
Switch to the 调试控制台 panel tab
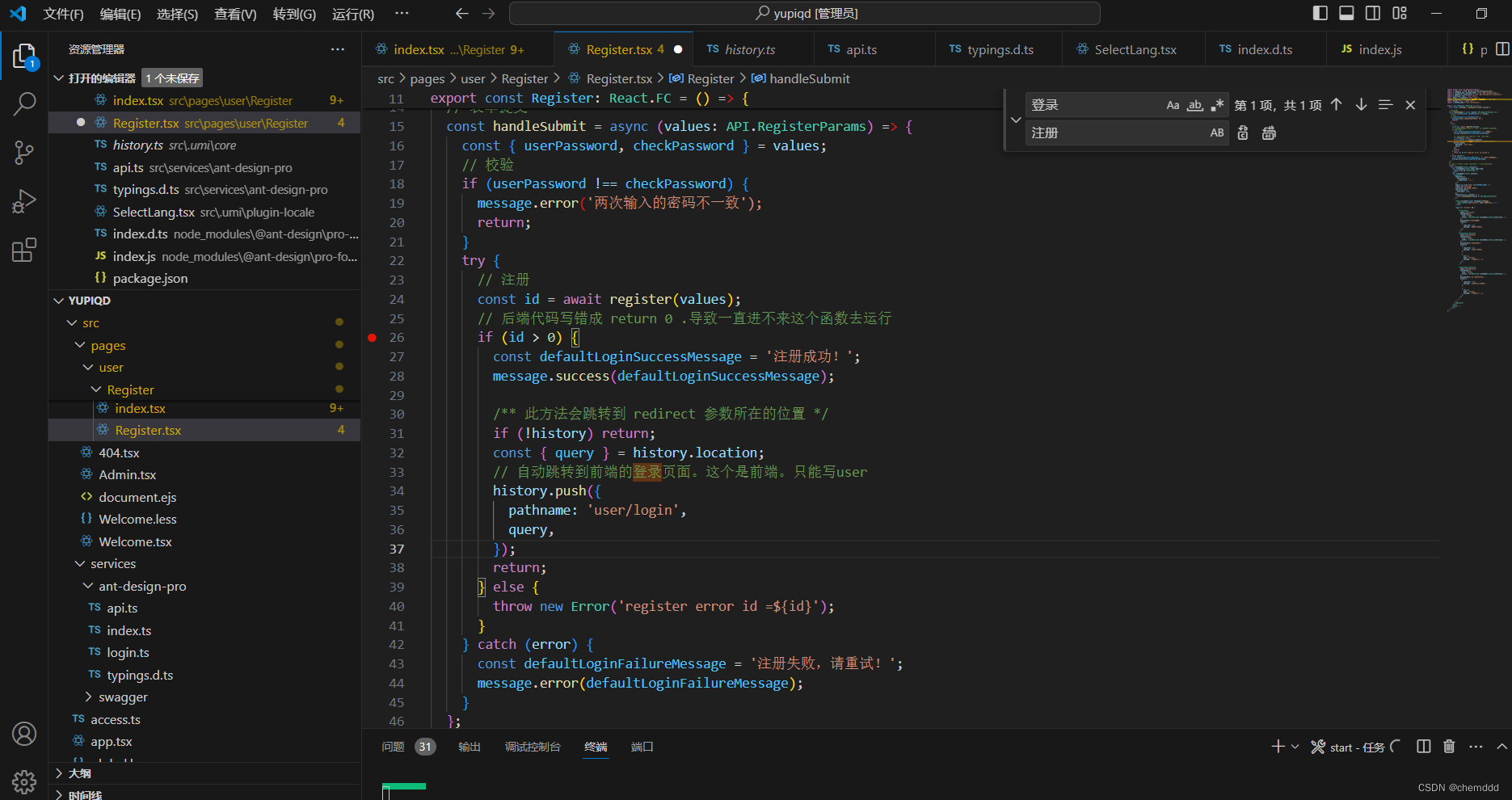tap(533, 747)
